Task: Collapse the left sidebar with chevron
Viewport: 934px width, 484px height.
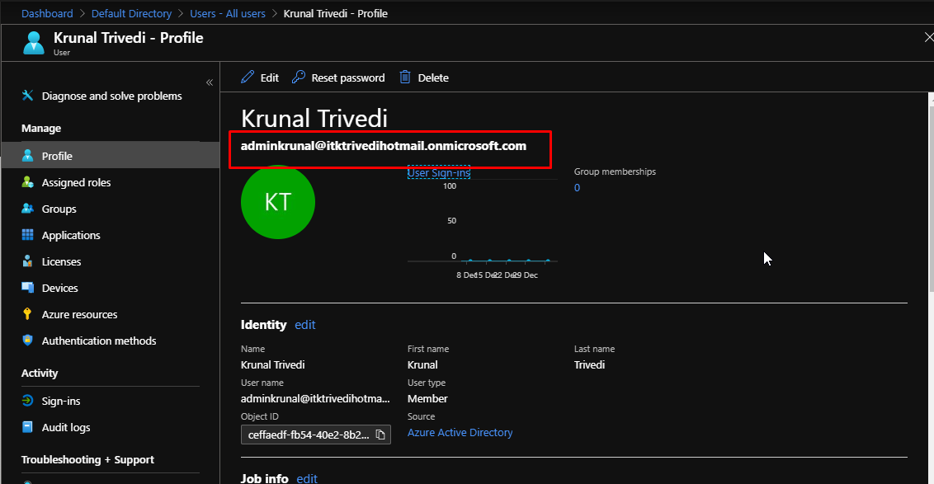Action: coord(209,82)
